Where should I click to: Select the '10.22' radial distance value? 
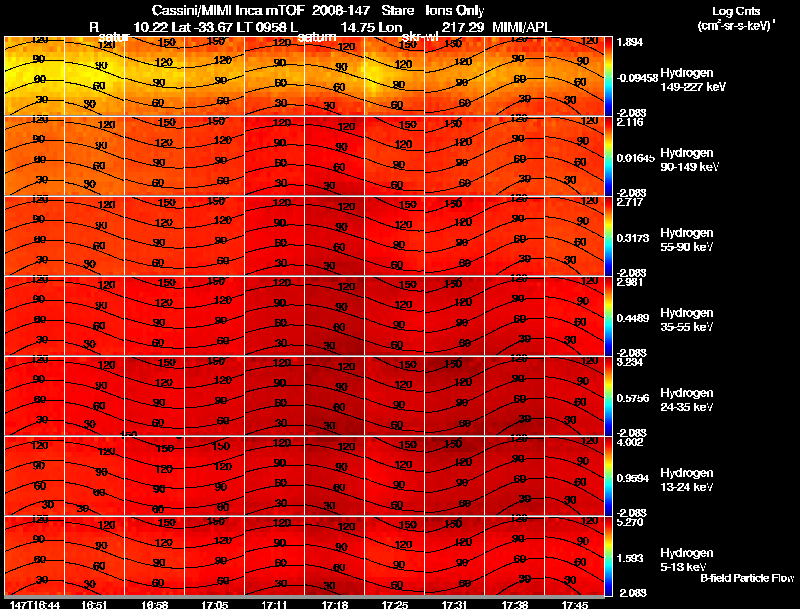[150, 27]
